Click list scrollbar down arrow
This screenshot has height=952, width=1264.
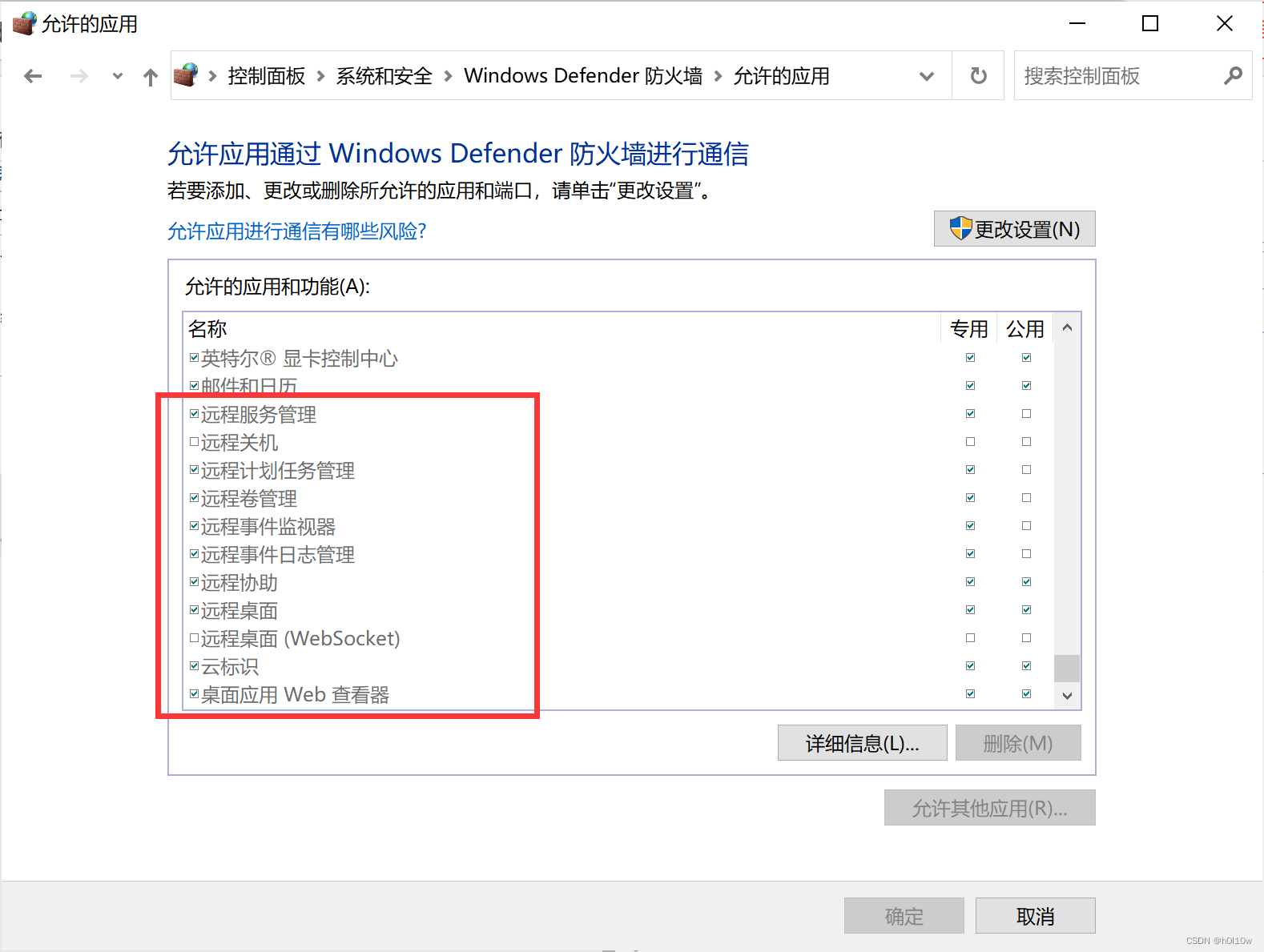1067,696
